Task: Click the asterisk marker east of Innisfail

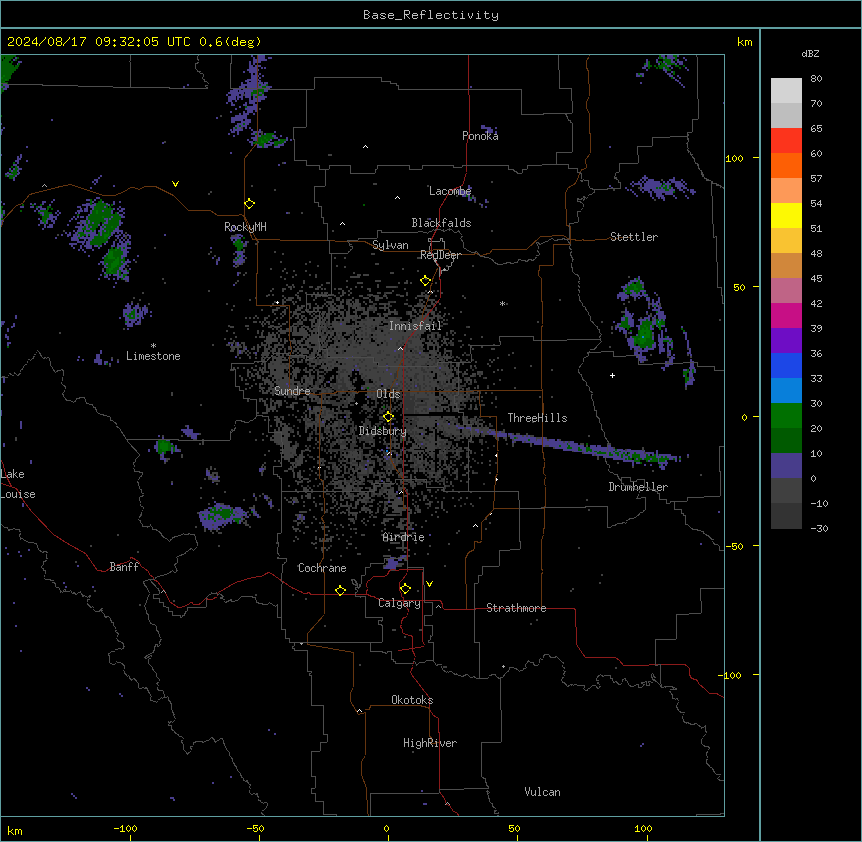Action: point(502,303)
